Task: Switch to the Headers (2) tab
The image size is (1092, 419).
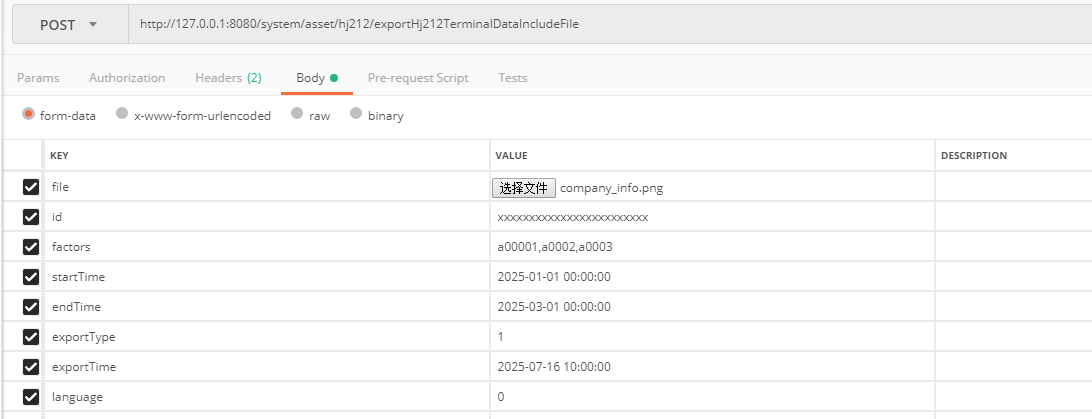Action: click(228, 78)
